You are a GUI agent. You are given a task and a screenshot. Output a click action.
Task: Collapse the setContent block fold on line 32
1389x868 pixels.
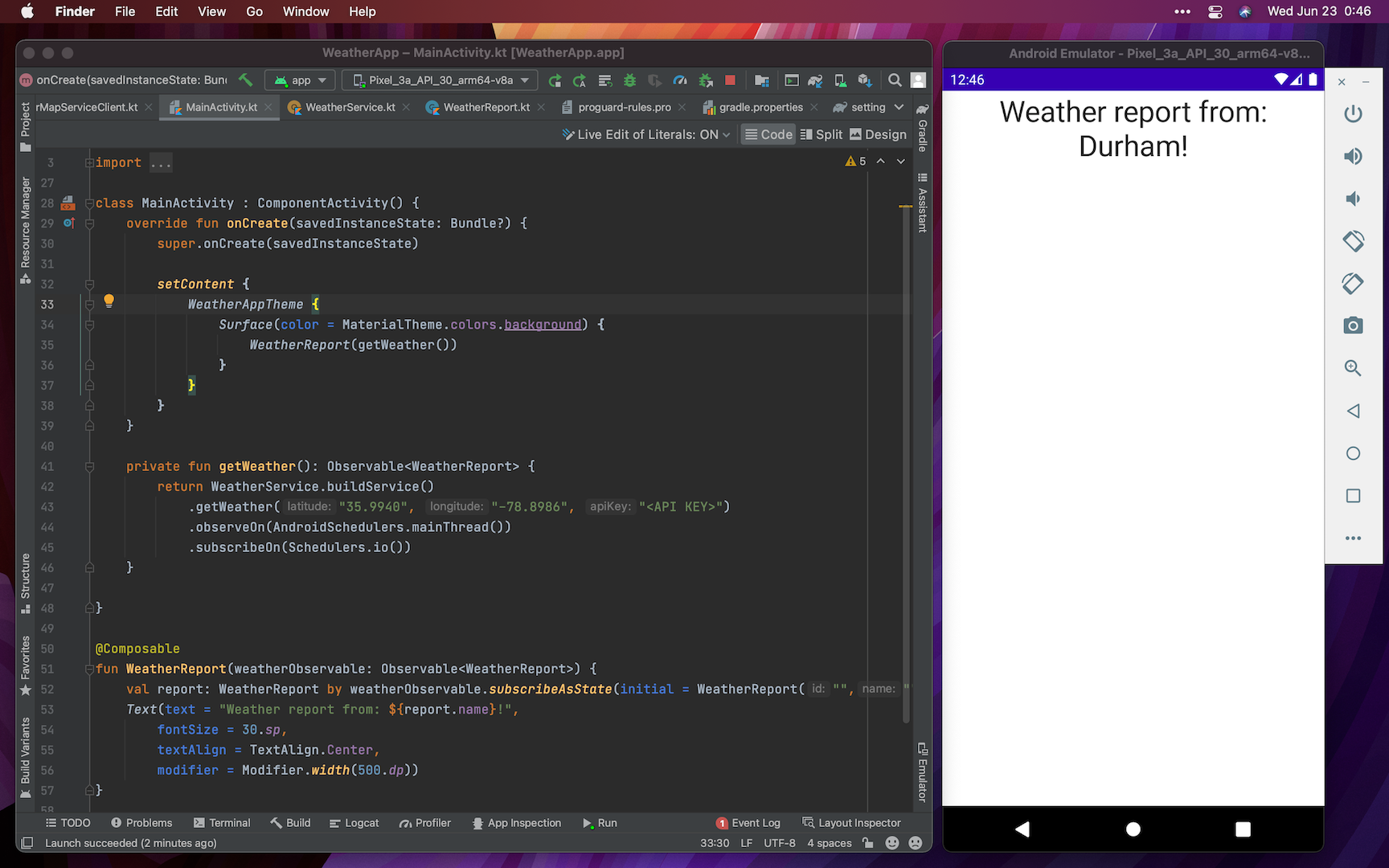point(89,284)
